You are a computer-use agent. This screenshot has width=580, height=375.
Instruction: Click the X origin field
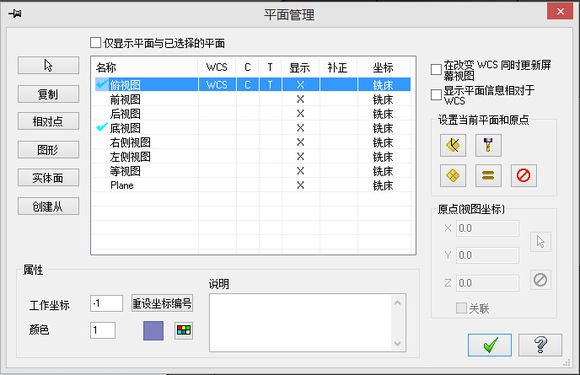pos(488,229)
